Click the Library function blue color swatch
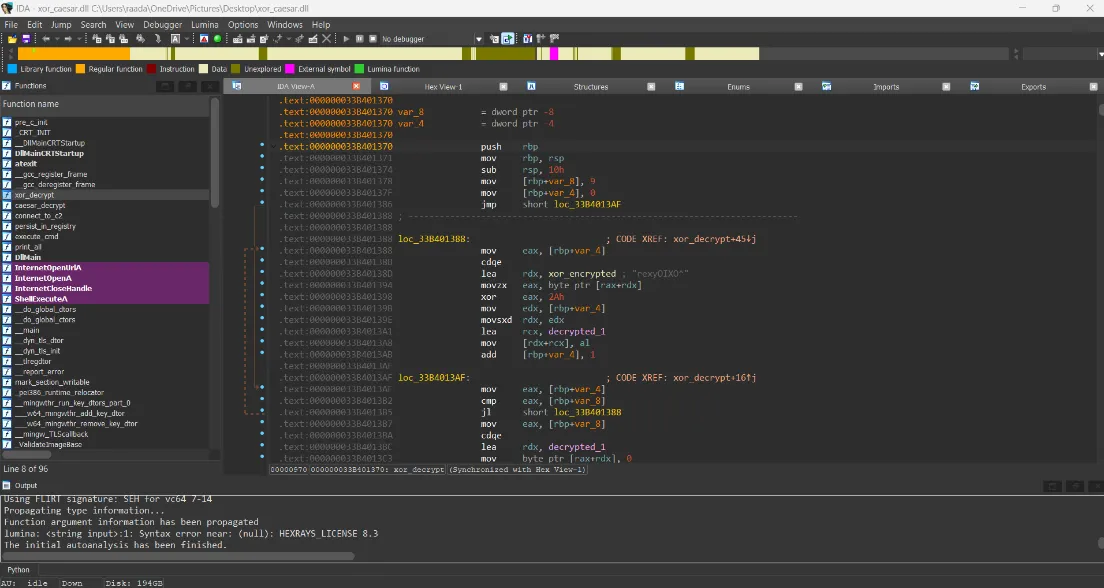 (x=12, y=69)
